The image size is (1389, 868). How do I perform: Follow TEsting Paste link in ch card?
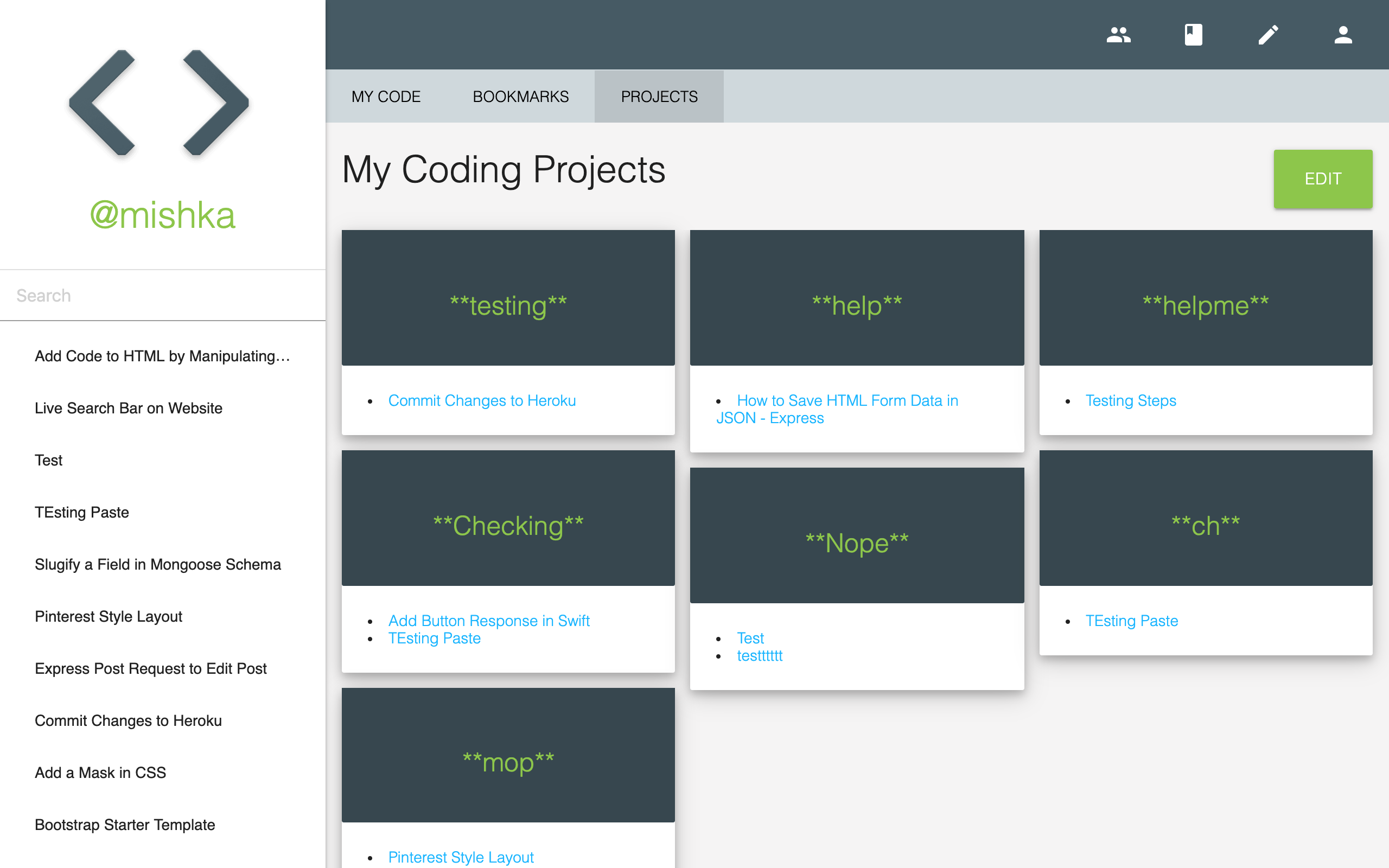pyautogui.click(x=1131, y=621)
